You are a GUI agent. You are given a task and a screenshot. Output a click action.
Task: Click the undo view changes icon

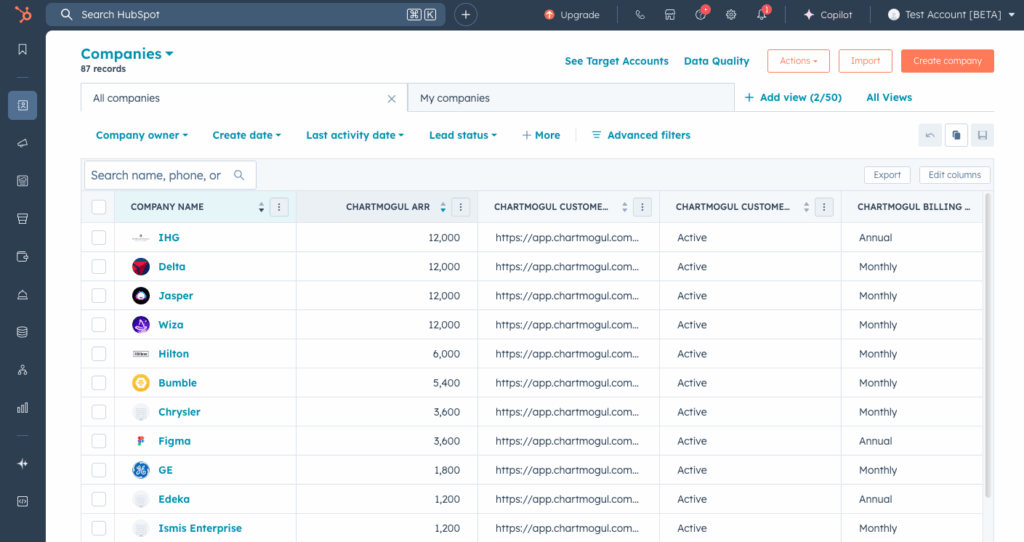pyautogui.click(x=930, y=135)
